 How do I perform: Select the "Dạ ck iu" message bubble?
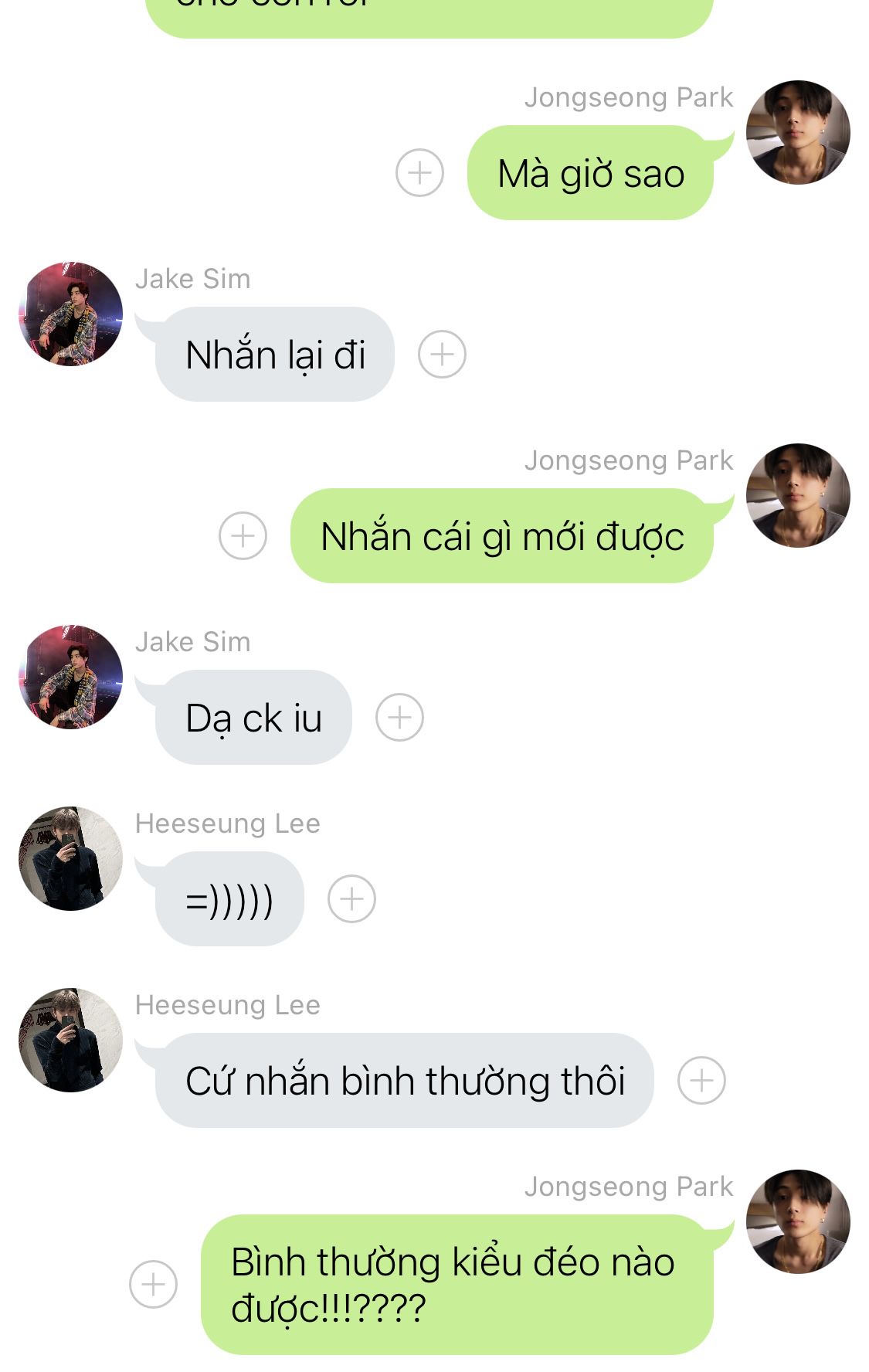pyautogui.click(x=253, y=718)
